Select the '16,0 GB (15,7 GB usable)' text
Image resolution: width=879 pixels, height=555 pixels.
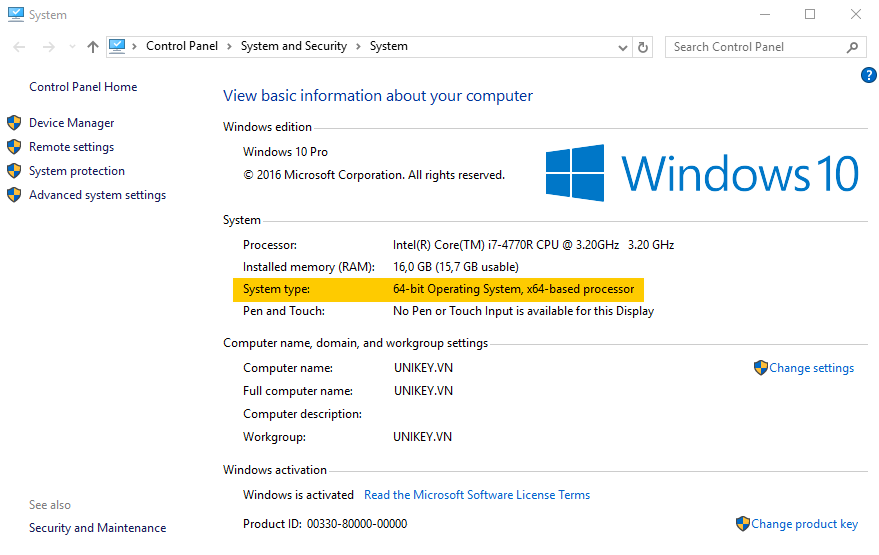tap(456, 267)
